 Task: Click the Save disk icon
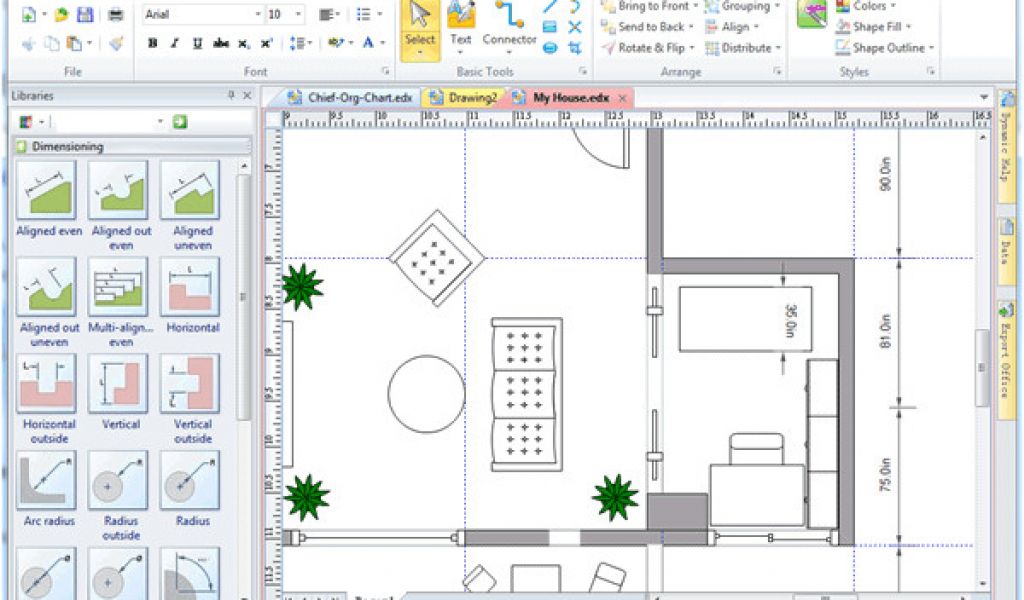pos(85,15)
